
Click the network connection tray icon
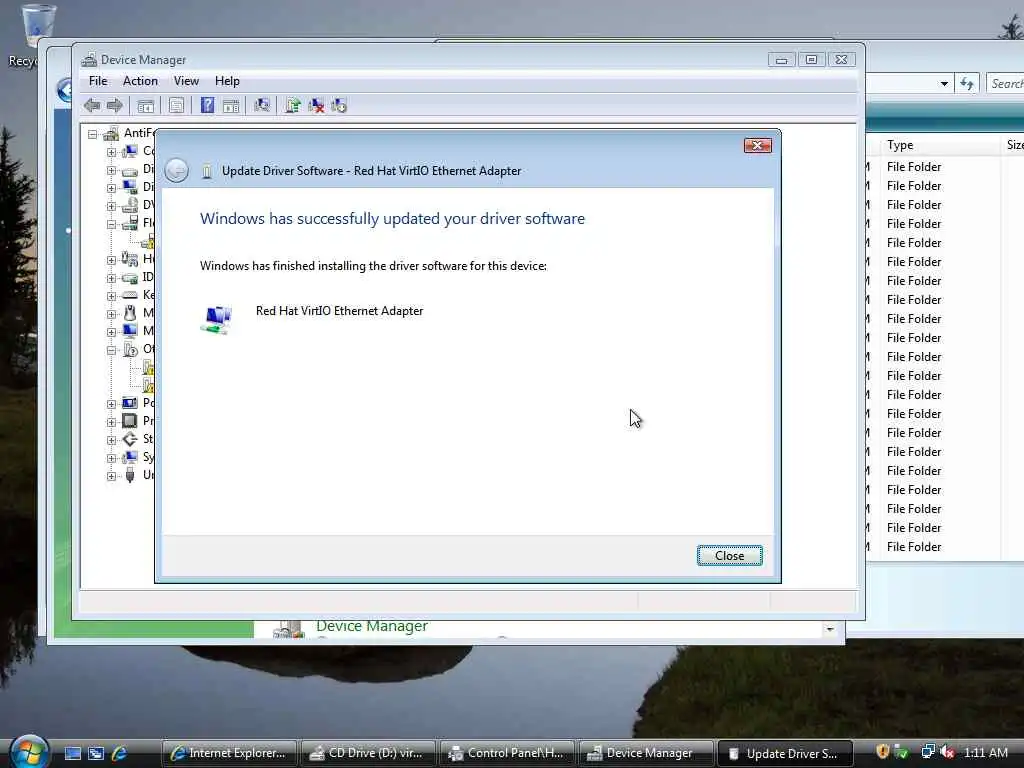(927, 752)
